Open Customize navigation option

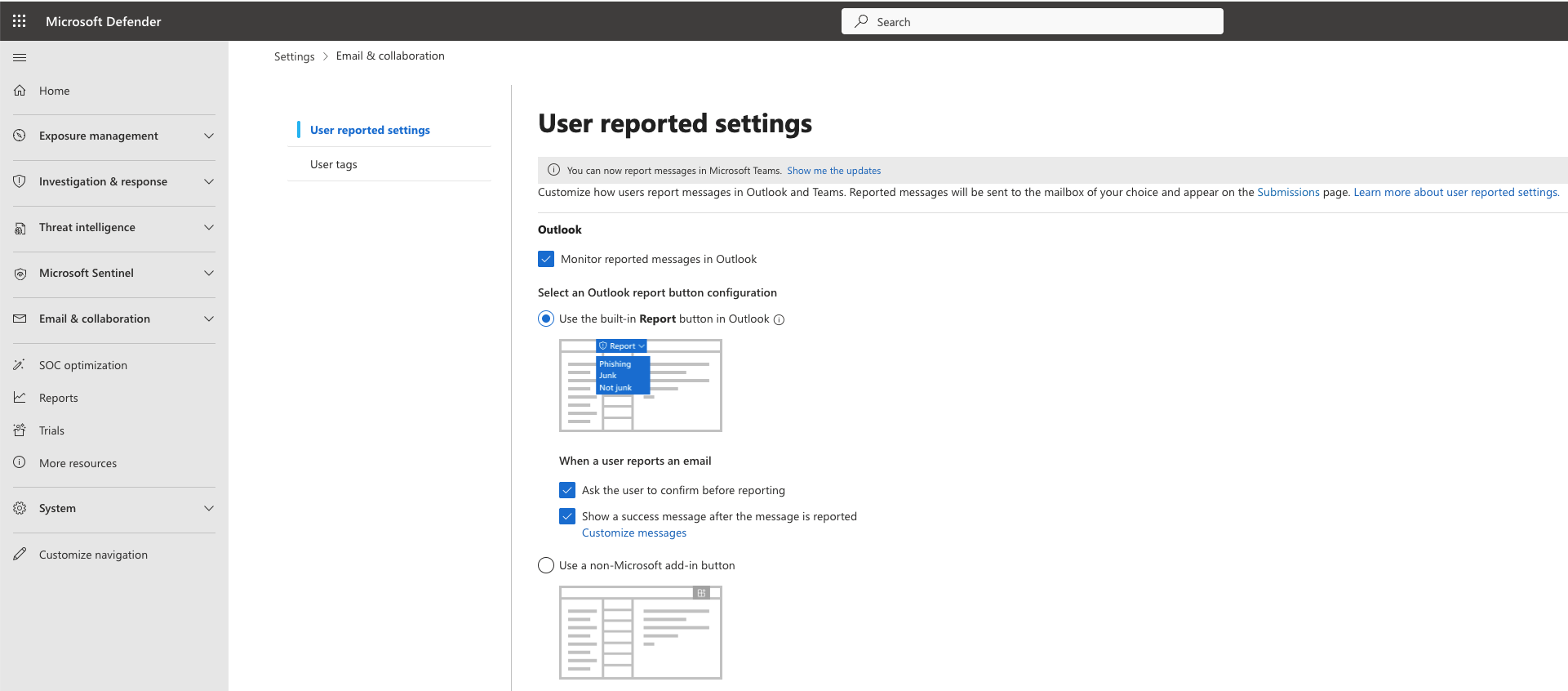[93, 555]
